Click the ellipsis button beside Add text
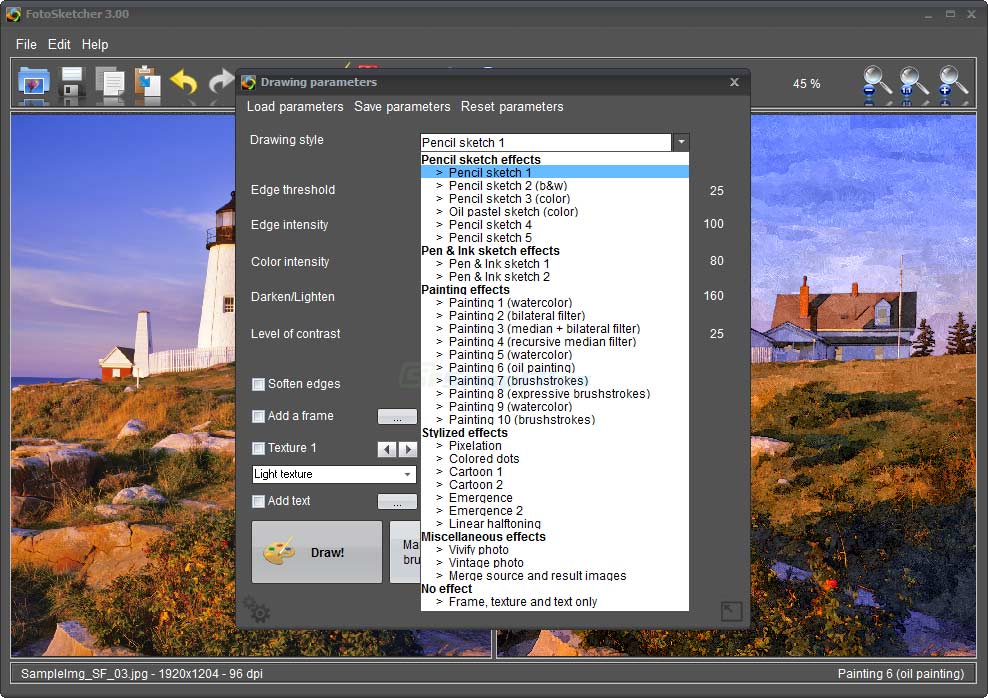Viewport: 988px width, 698px height. pyautogui.click(x=397, y=502)
